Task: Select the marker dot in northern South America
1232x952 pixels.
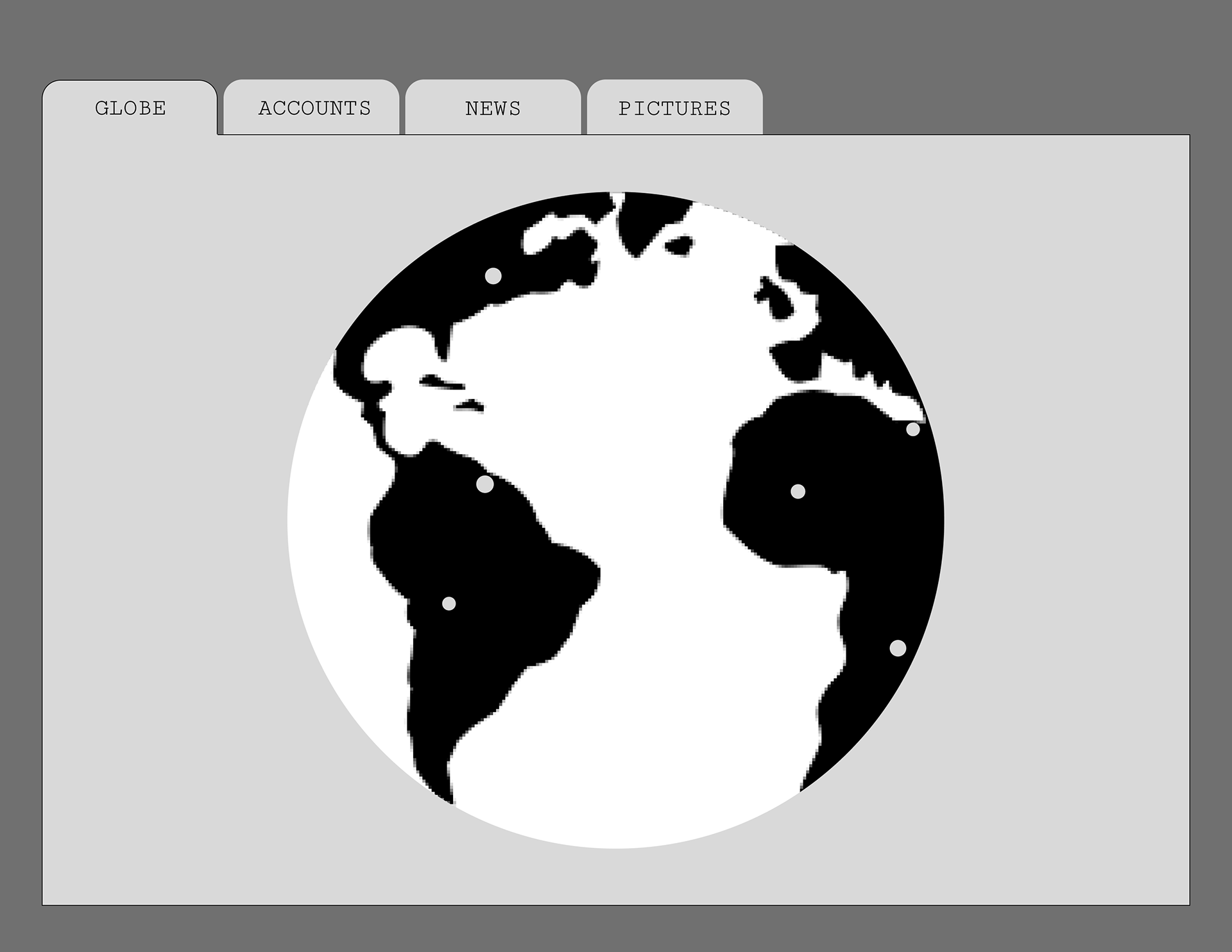Action: (x=485, y=484)
